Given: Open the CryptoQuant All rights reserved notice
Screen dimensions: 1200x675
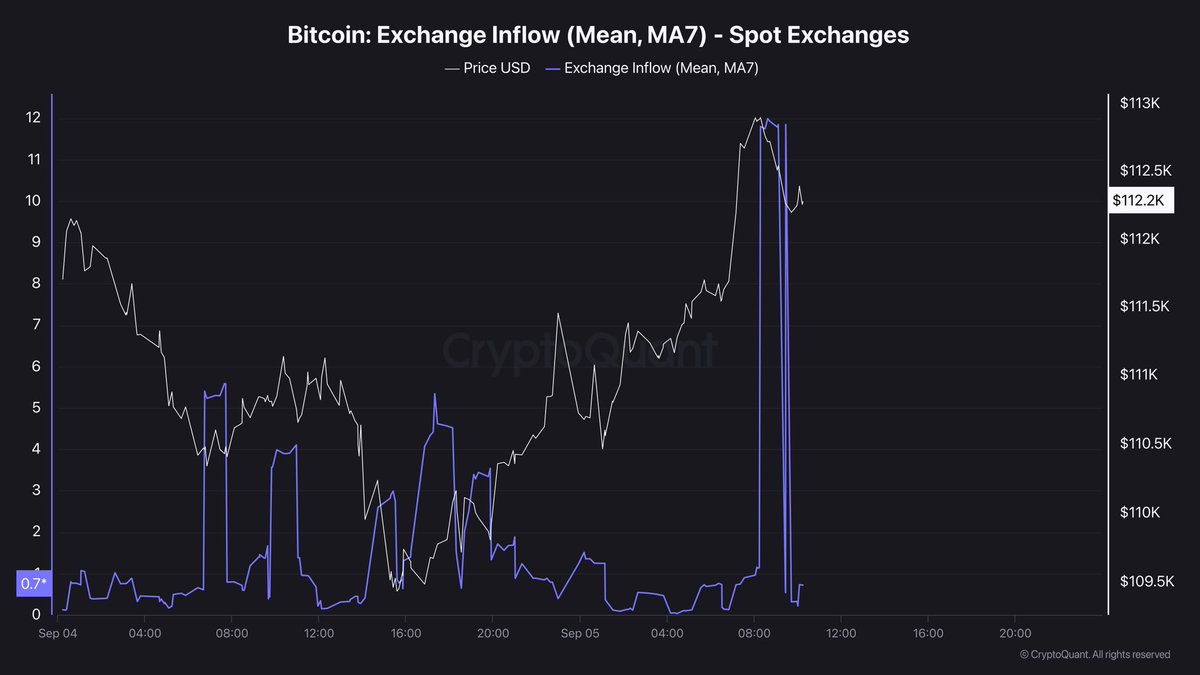Looking at the screenshot, I should pyautogui.click(x=1095, y=655).
